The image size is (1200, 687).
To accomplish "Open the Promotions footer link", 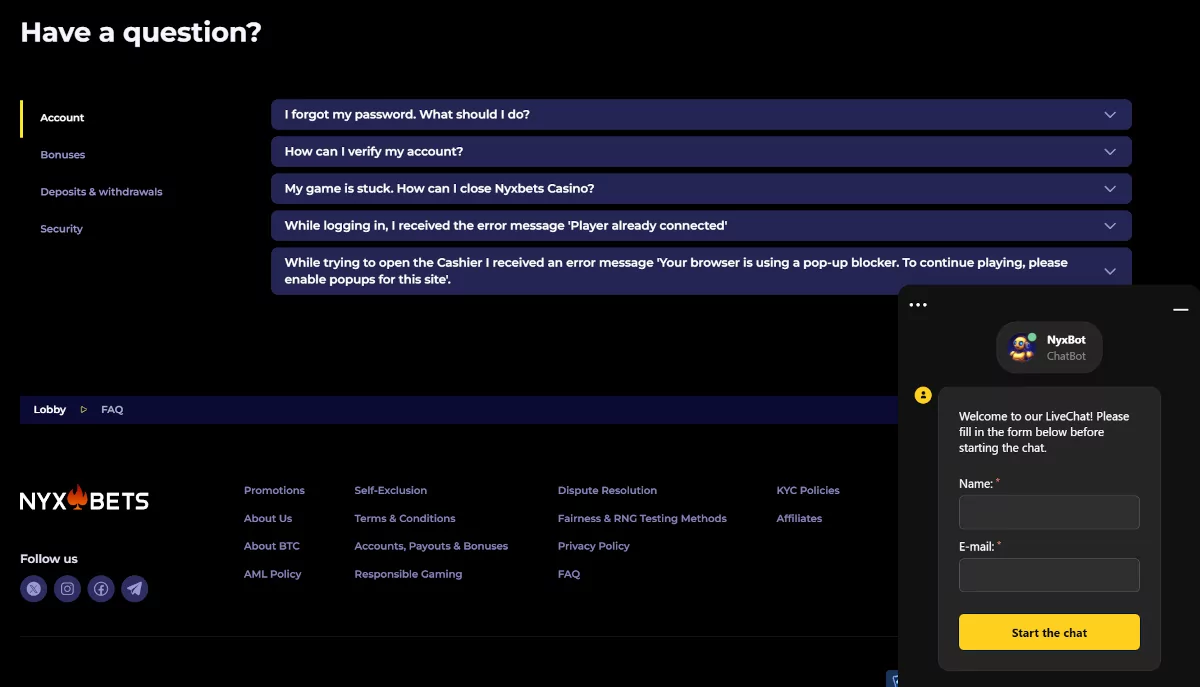I will click(x=274, y=491).
